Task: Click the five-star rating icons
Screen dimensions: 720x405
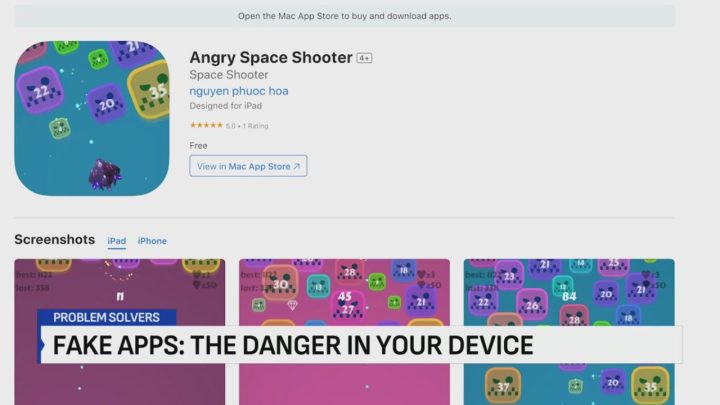Action: (206, 125)
